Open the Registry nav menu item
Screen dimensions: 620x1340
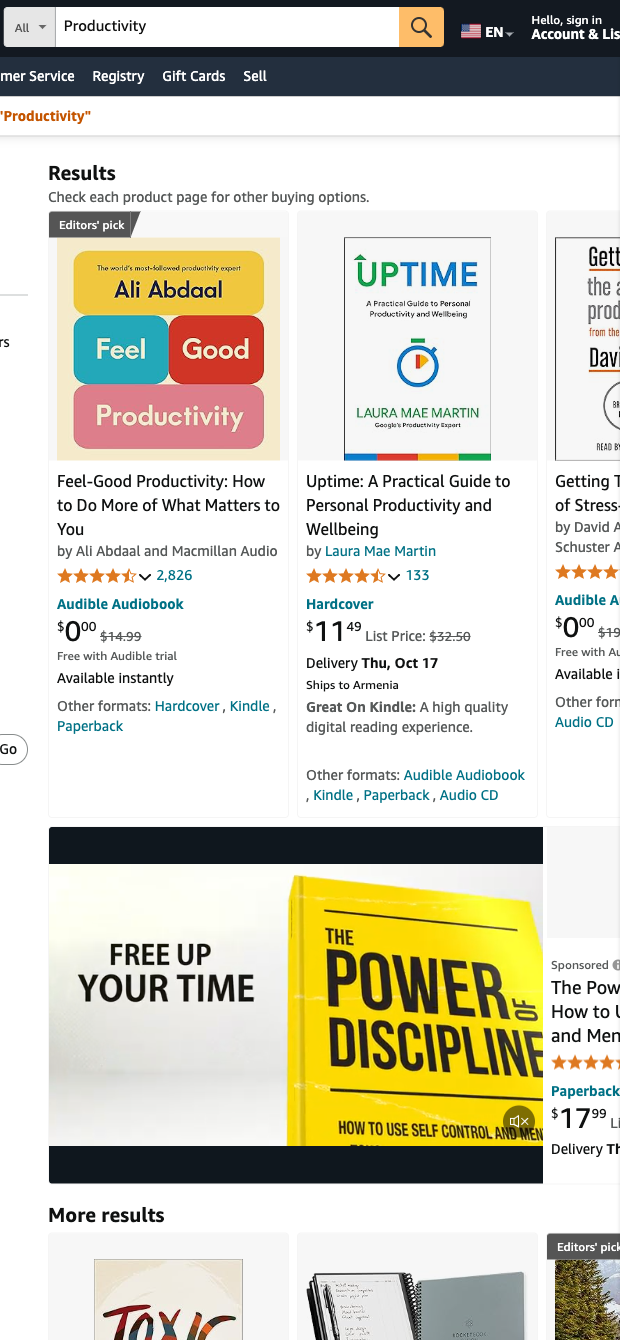coord(118,76)
